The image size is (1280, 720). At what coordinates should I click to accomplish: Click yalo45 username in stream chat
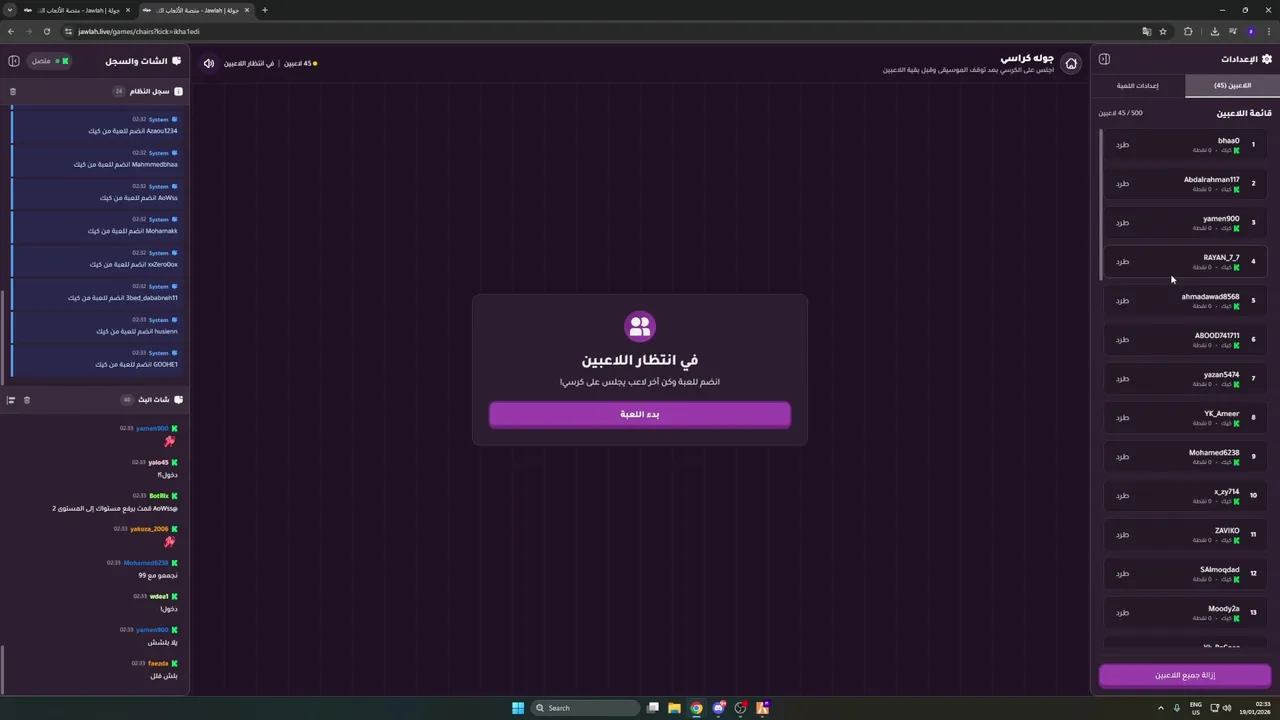[158, 462]
